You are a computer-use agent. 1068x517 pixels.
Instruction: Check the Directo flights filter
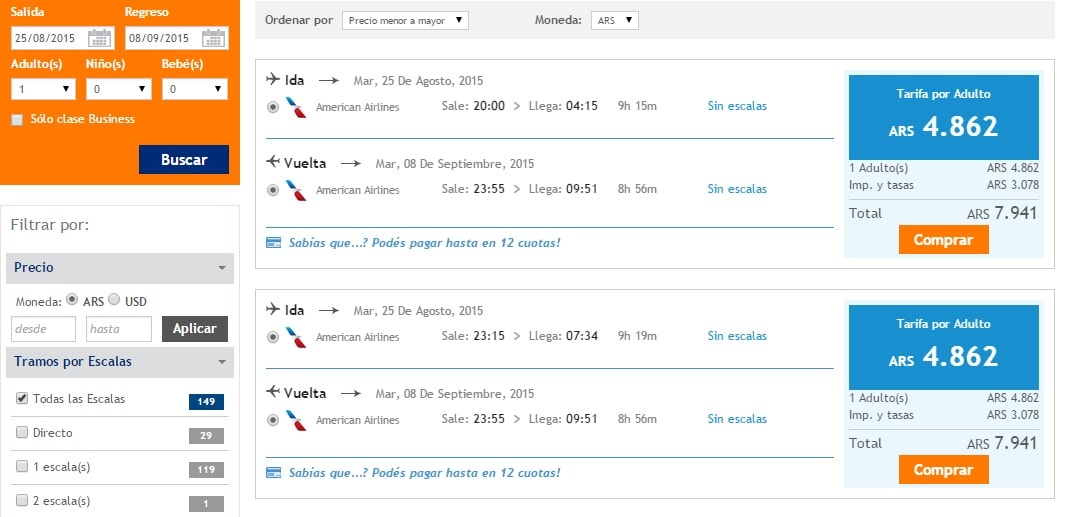pos(22,433)
